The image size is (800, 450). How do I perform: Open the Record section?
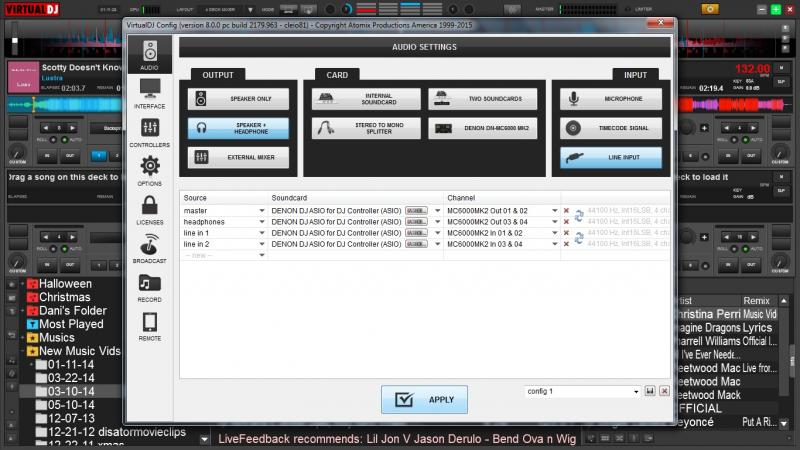tap(149, 287)
